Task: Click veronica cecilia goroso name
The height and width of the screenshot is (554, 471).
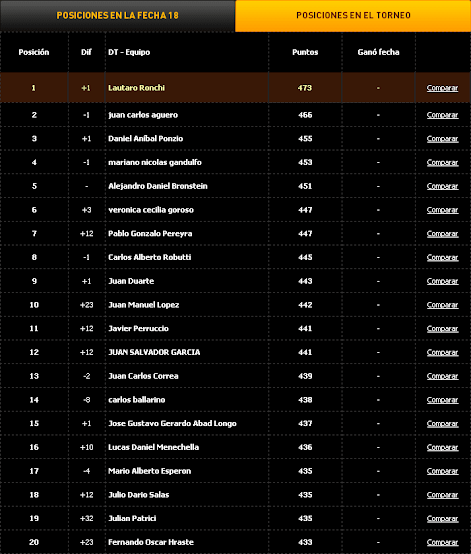Action: coord(151,210)
